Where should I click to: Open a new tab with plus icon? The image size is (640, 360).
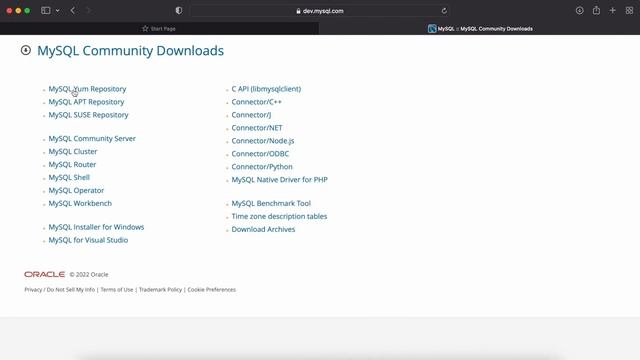(613, 11)
